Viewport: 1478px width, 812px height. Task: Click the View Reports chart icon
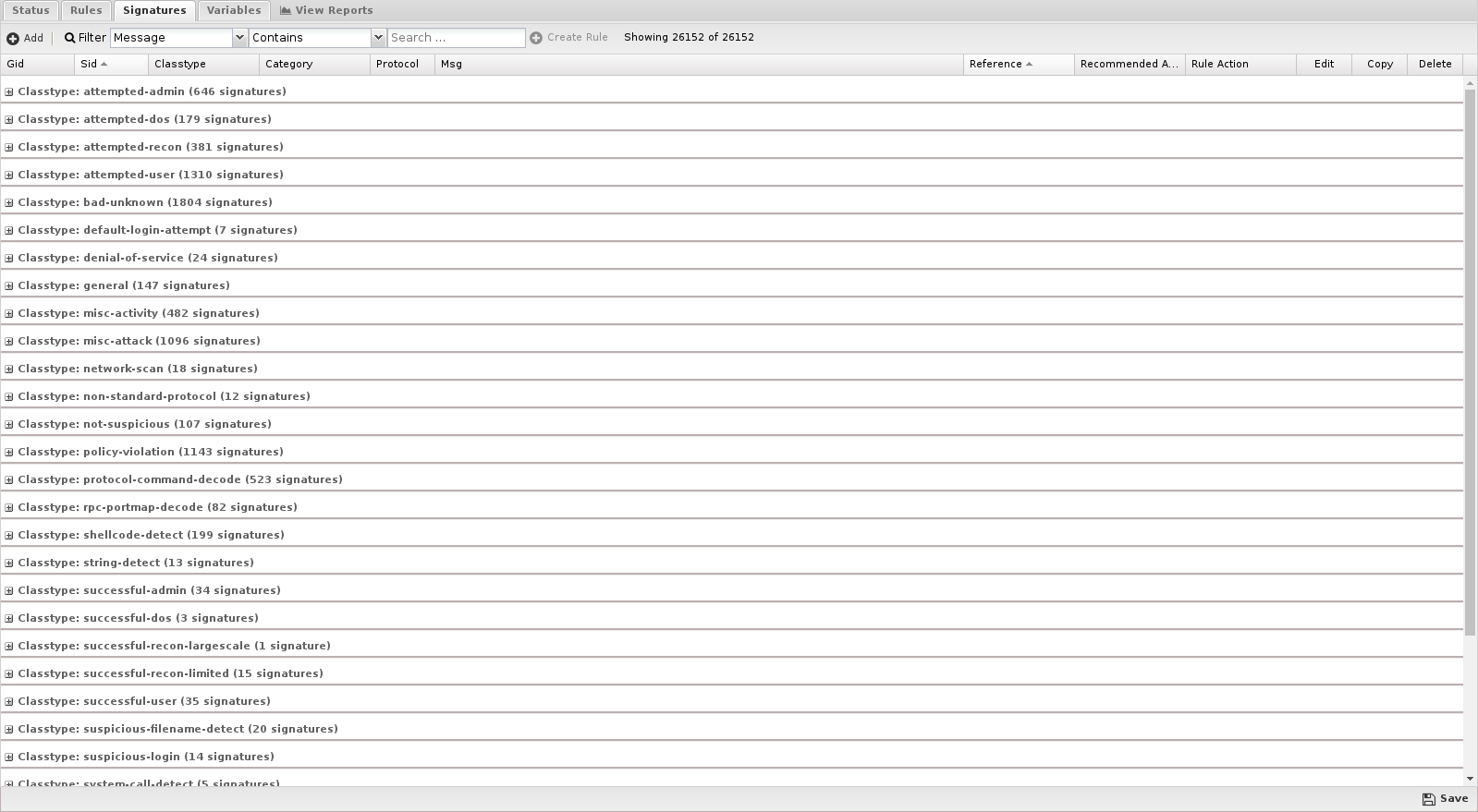286,10
